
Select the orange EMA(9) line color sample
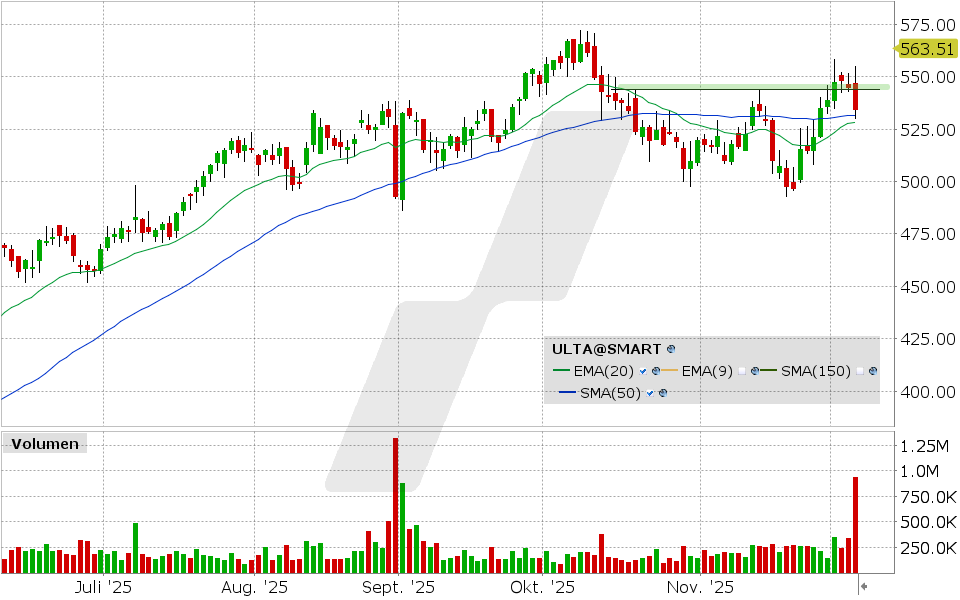pyautogui.click(x=669, y=370)
